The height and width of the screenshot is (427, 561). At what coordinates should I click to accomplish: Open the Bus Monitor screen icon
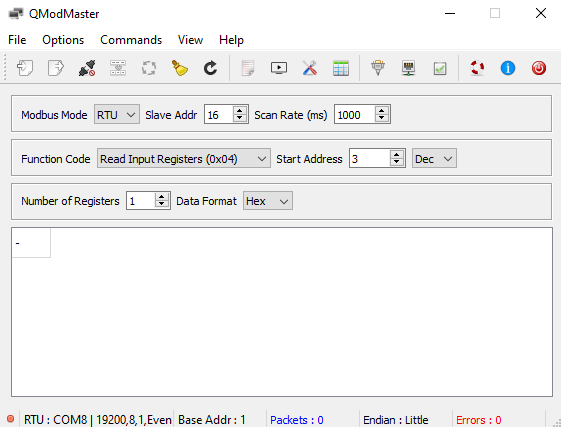tap(279, 68)
